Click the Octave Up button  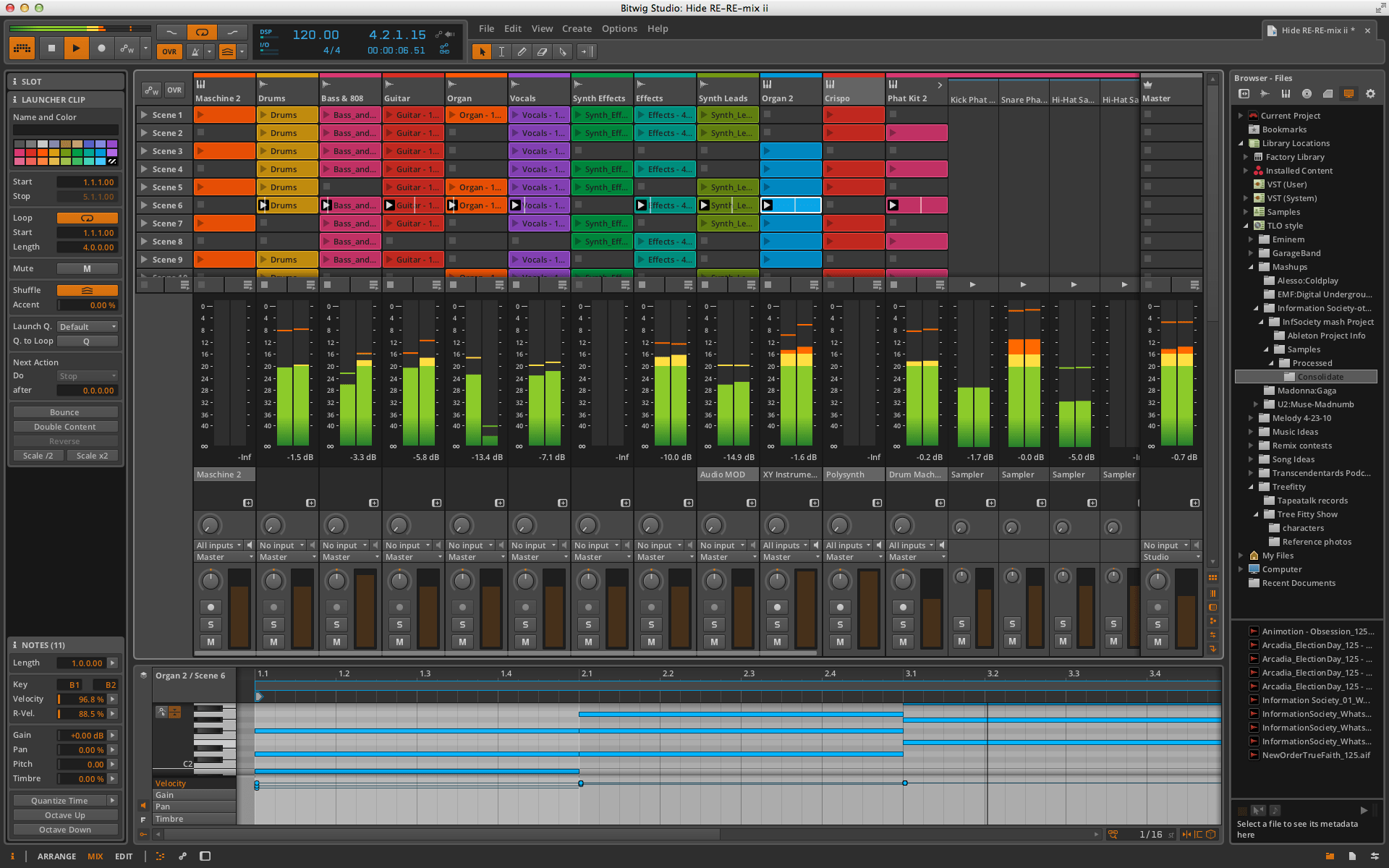pos(64,814)
